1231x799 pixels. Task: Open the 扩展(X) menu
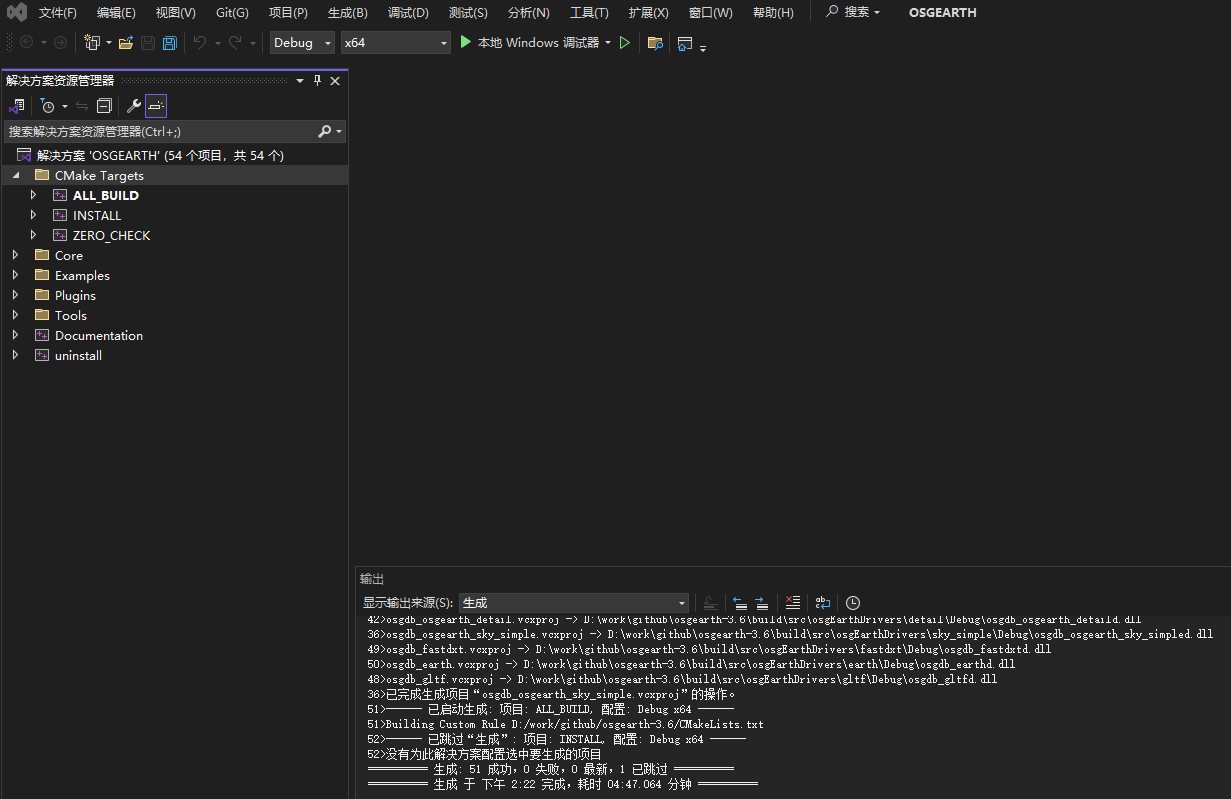point(648,13)
